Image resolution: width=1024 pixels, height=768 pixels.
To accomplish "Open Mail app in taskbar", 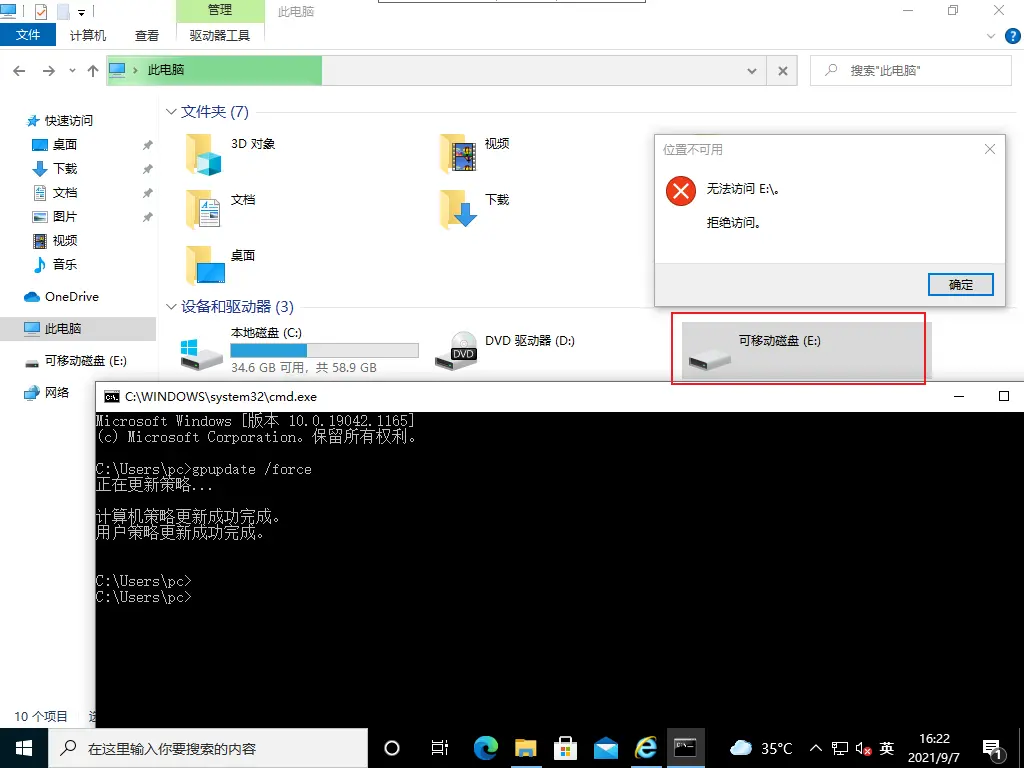I will point(606,748).
